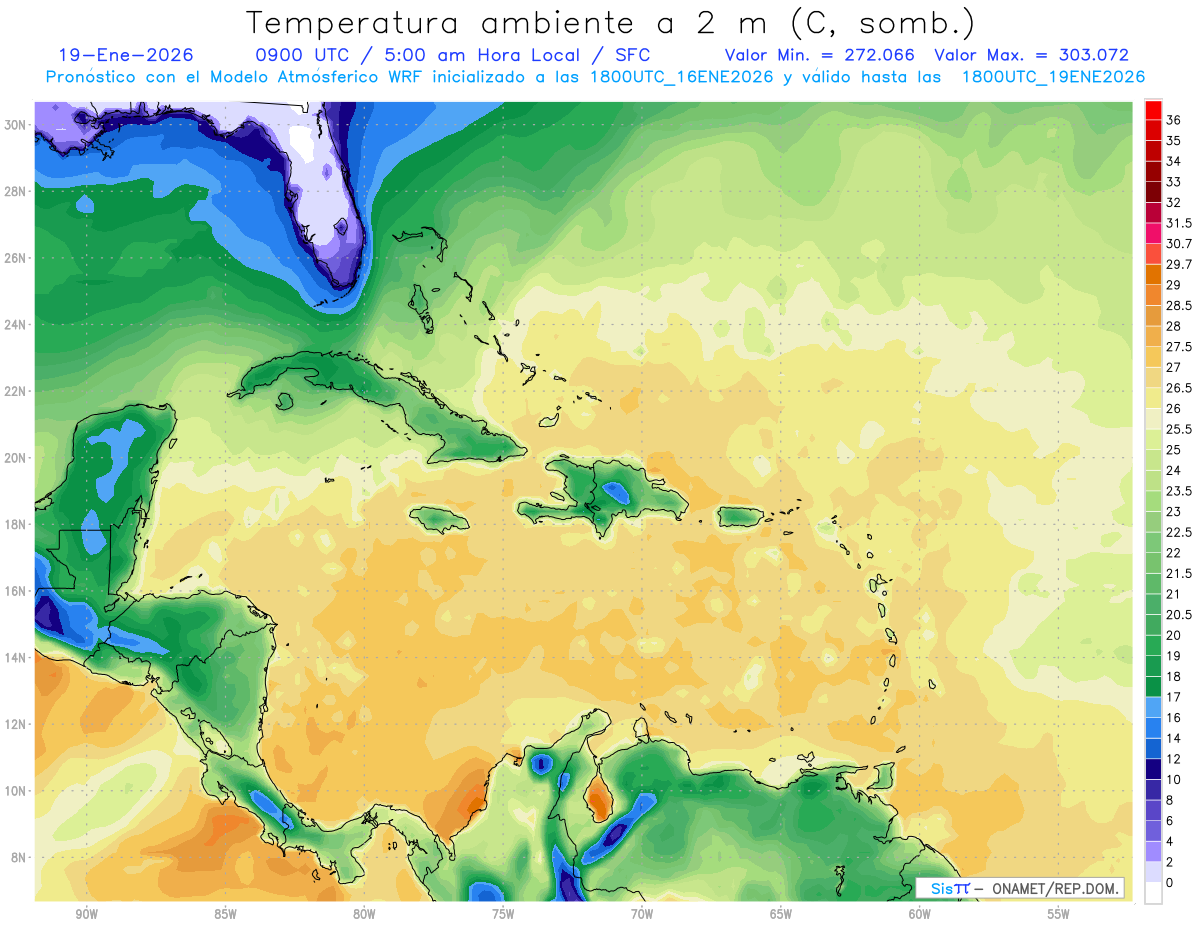Pick the lavender swatch just above legend value 0
This screenshot has width=1200, height=927.
(x=1153, y=872)
